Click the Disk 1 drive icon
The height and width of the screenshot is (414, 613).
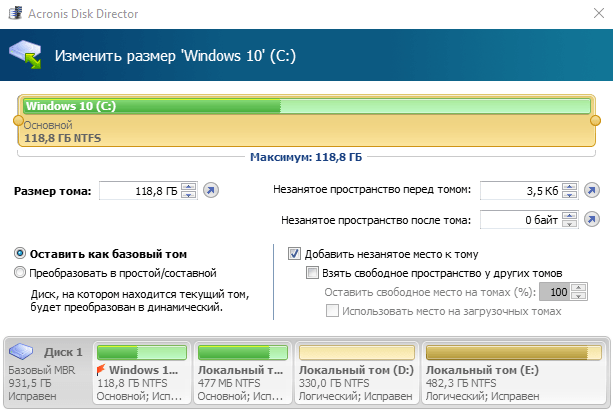click(21, 351)
